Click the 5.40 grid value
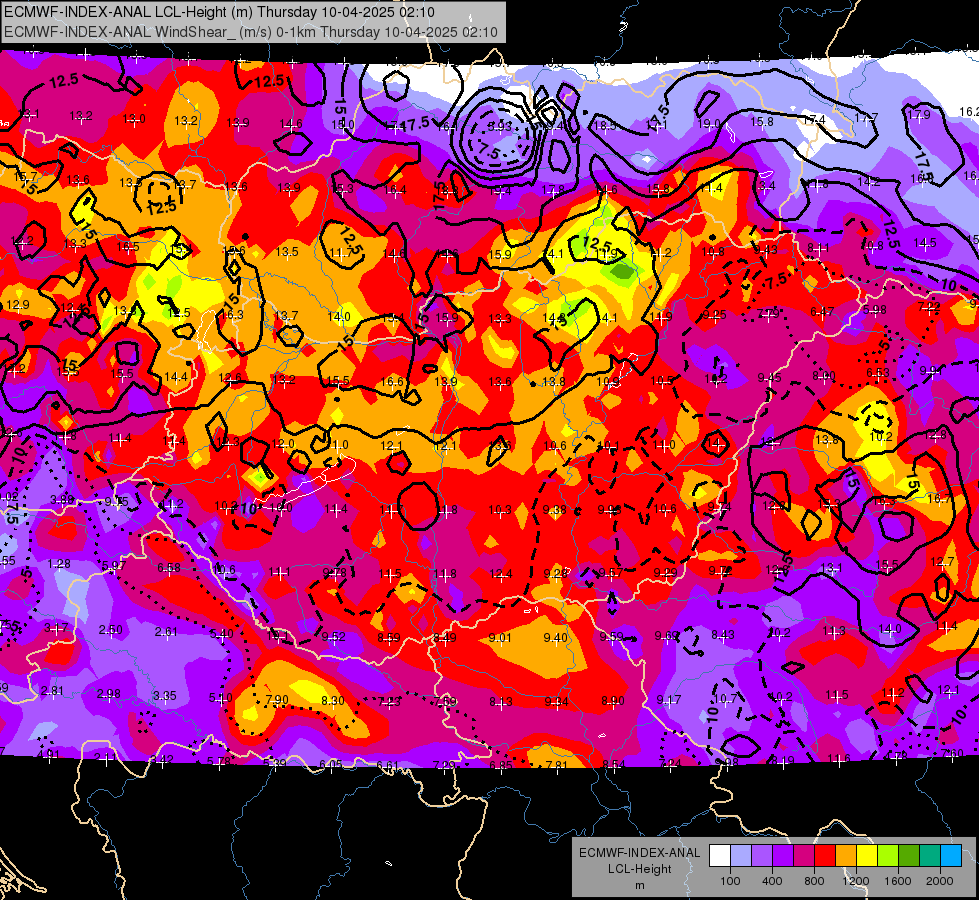Screen dimensions: 979x900 pos(221,634)
